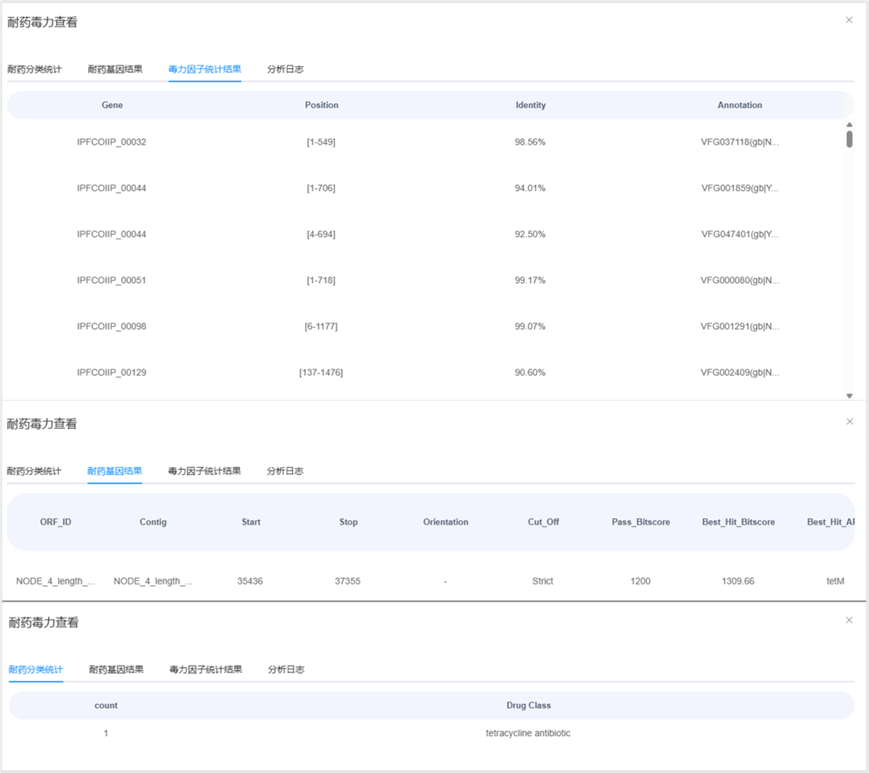Open 毒力因子统计结果 tab above the ORF_ID table
Image resolution: width=869 pixels, height=773 pixels.
coord(204,471)
